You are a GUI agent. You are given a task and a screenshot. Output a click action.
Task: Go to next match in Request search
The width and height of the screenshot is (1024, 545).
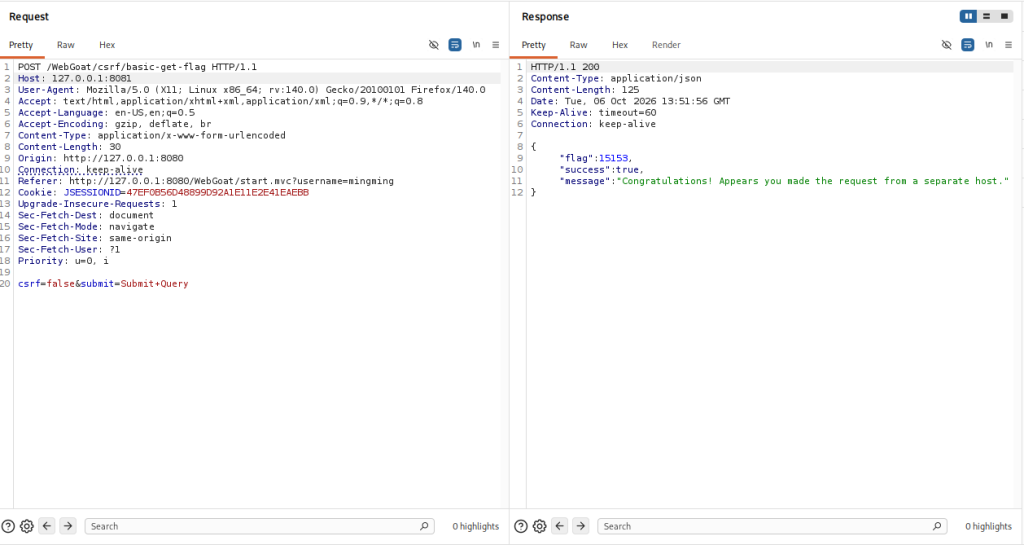[x=68, y=526]
